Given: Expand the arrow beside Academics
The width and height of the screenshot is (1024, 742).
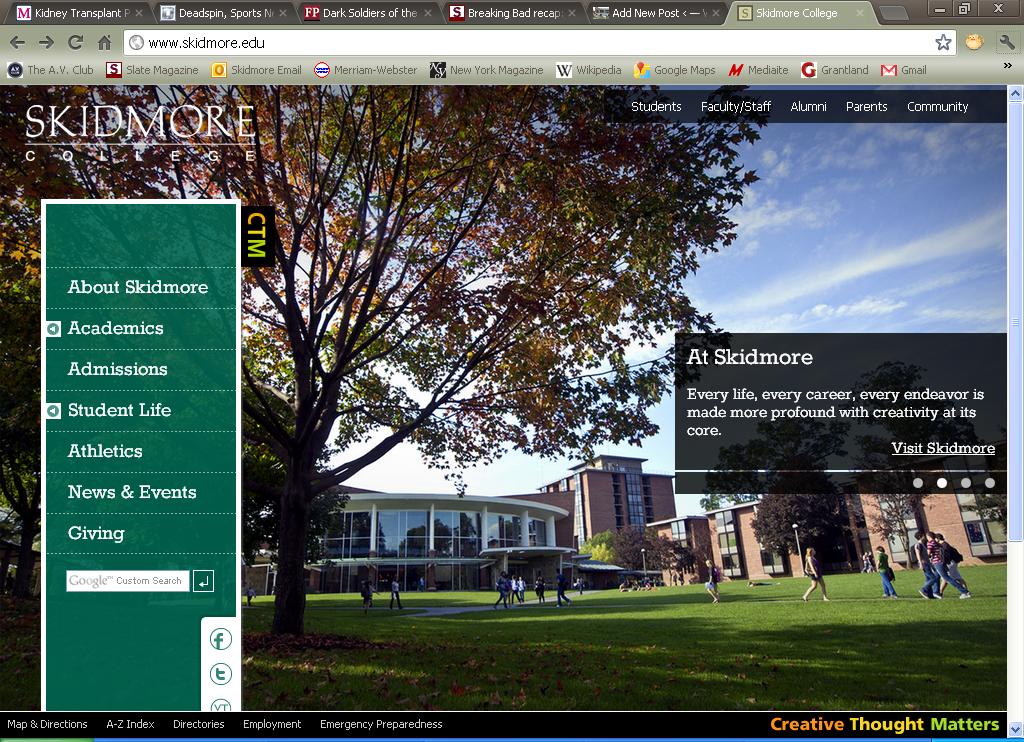Looking at the screenshot, I should (x=54, y=329).
